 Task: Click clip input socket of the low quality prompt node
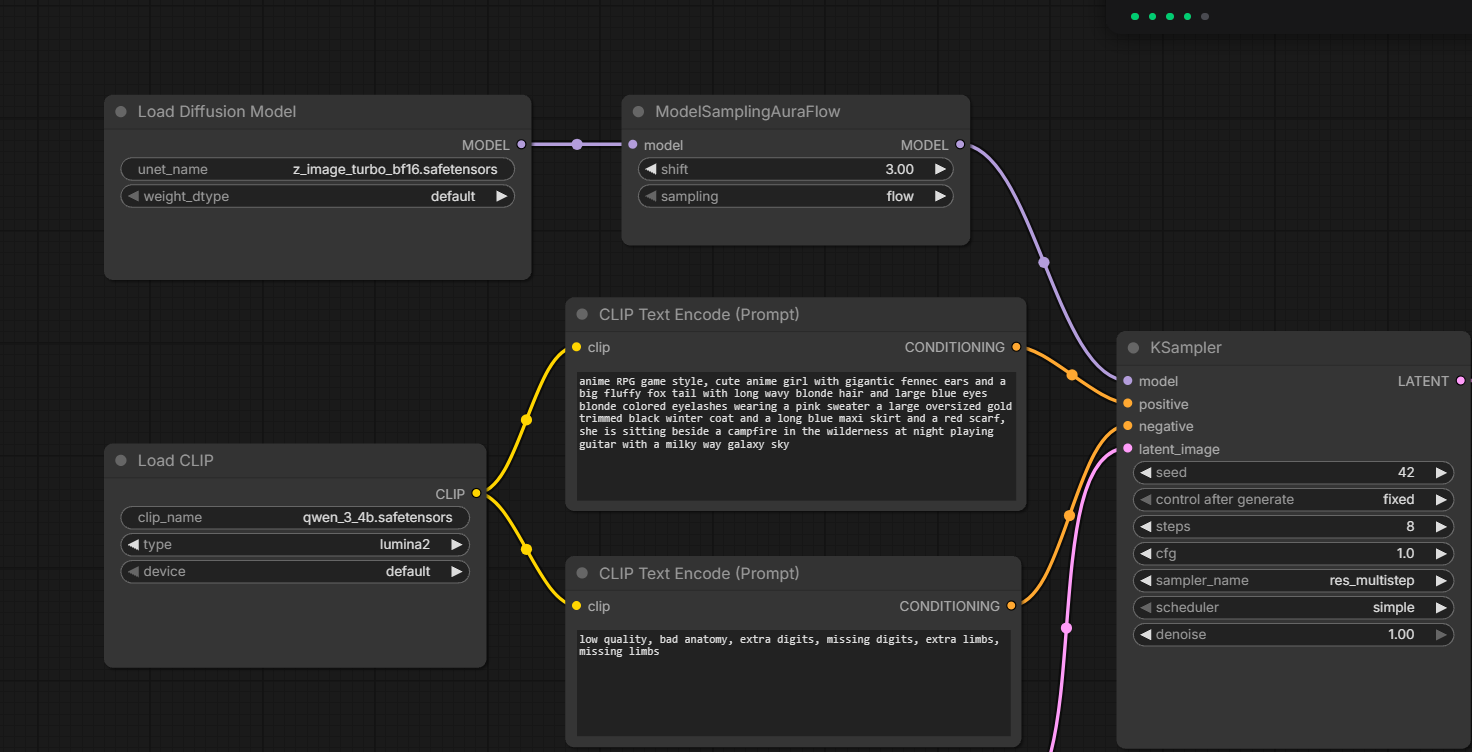coord(576,606)
